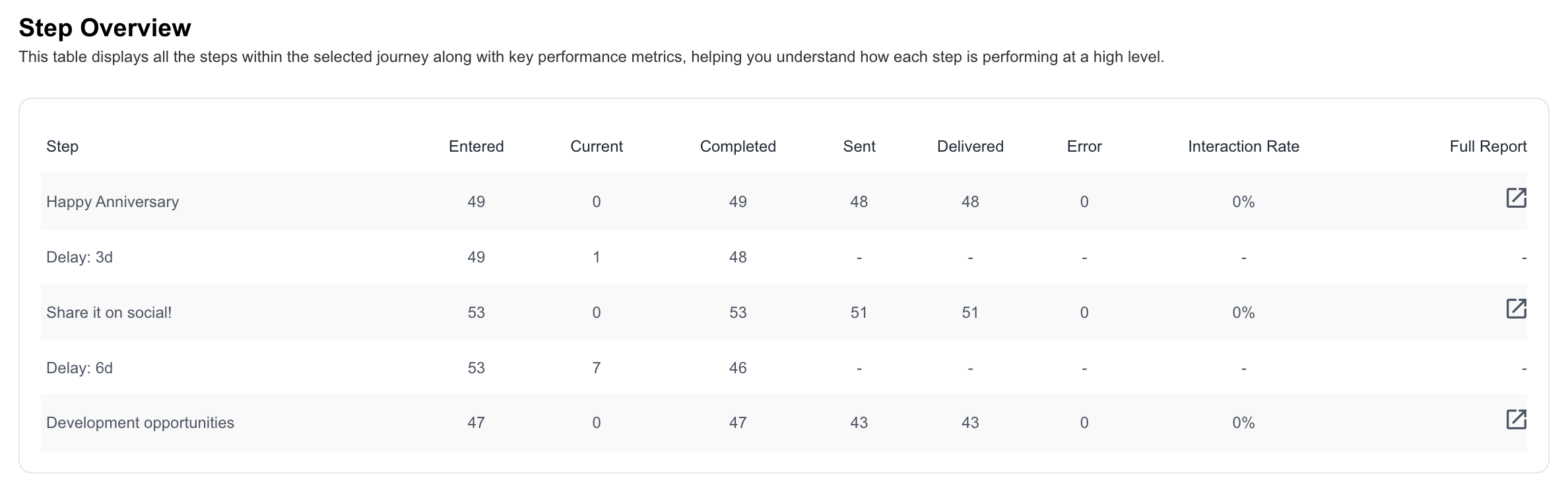The image size is (1568, 488).
Task: Select the Current column header
Action: (597, 146)
